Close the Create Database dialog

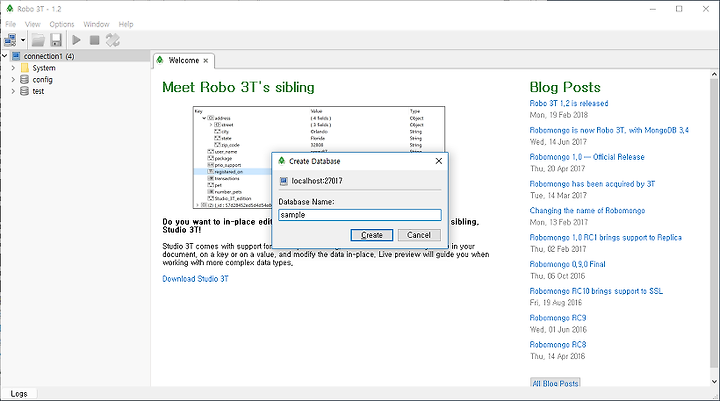coord(439,161)
